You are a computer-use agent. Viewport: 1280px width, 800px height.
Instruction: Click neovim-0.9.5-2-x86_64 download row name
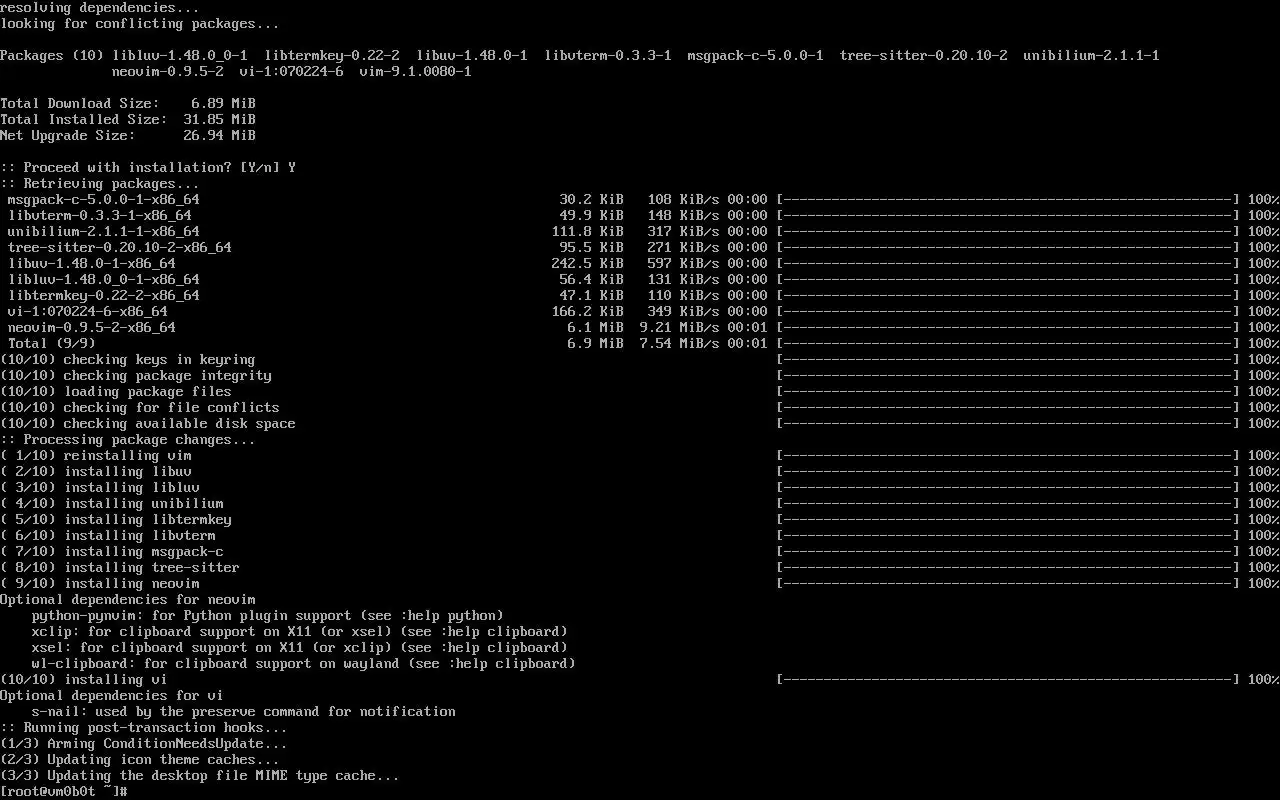(x=92, y=327)
